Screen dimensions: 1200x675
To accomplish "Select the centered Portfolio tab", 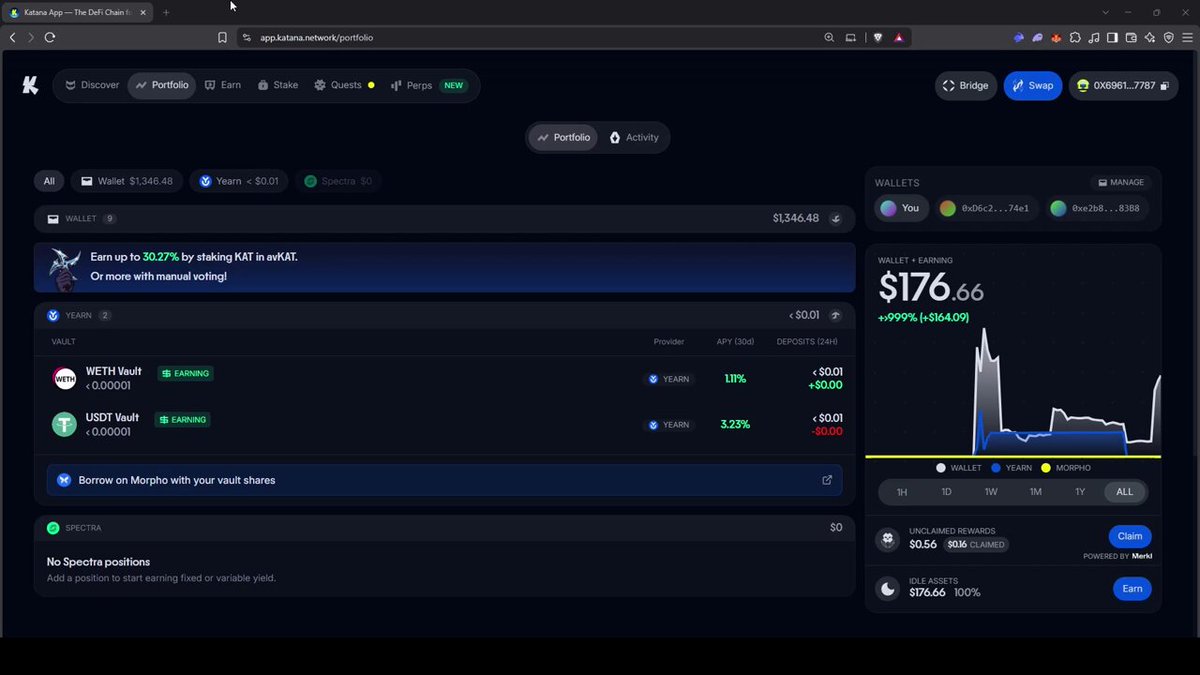I will click(564, 137).
